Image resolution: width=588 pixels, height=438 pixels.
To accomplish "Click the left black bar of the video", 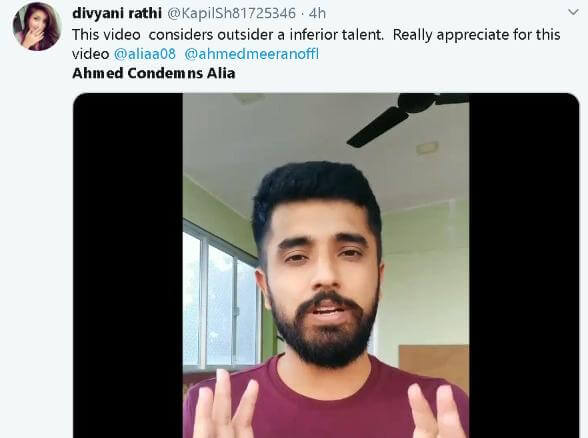I will (x=128, y=266).
